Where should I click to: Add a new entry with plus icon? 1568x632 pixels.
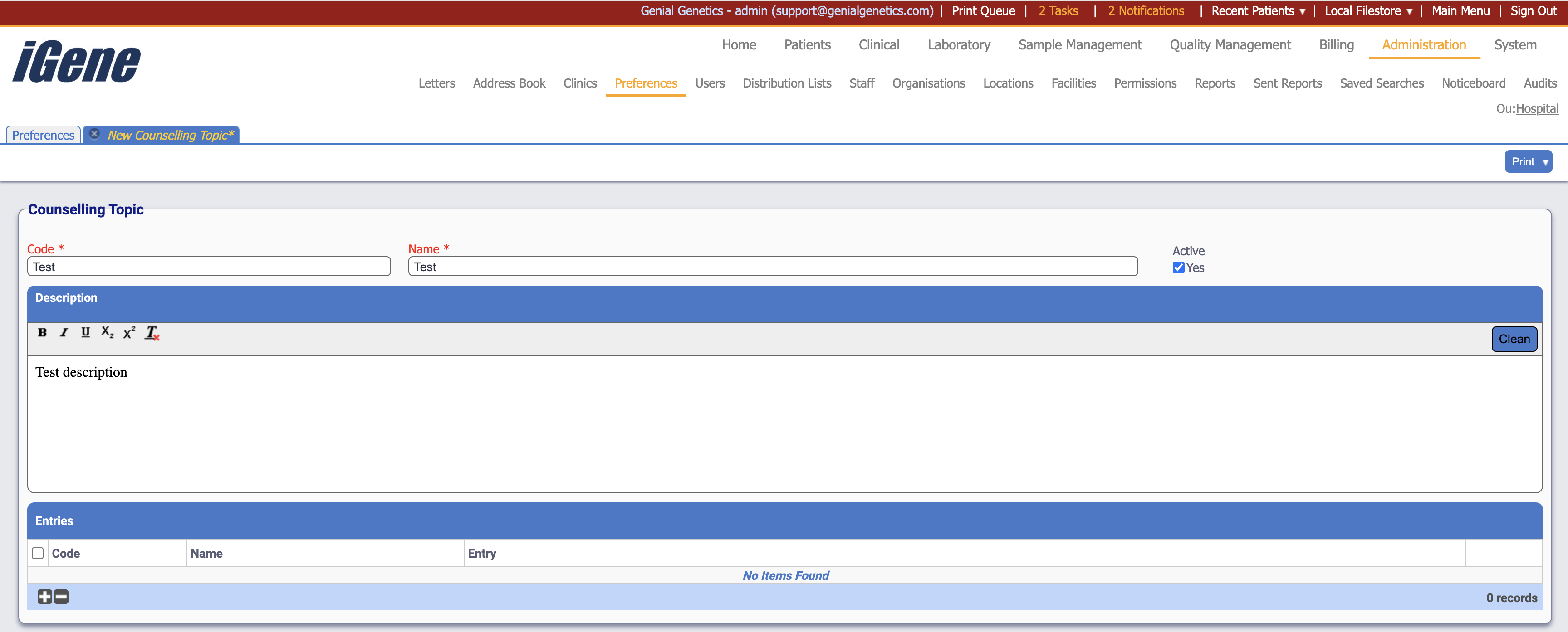tap(44, 597)
